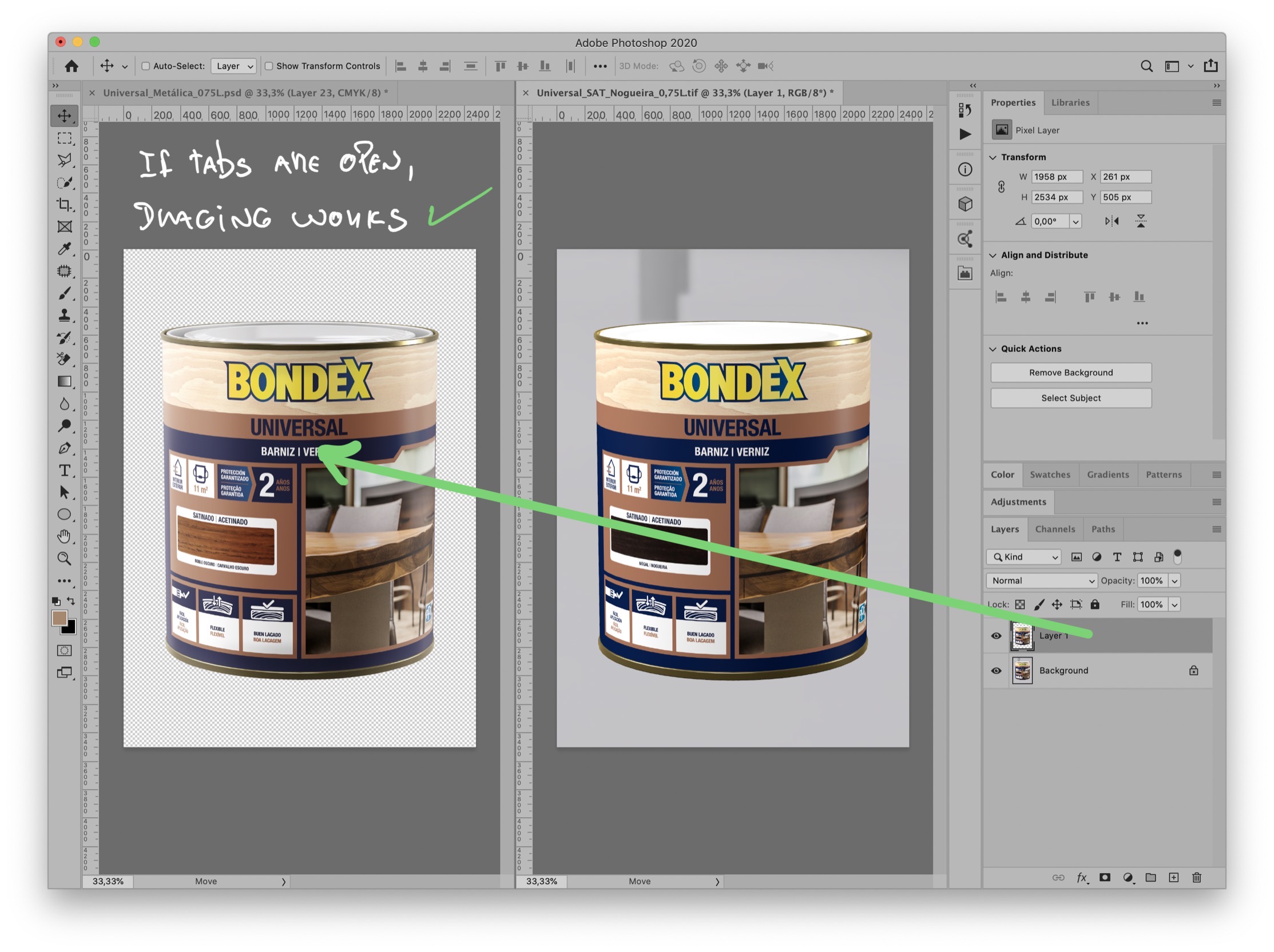Screen dimensions: 1274x952
Task: Select the Eyedropper tool
Action: [x=65, y=249]
